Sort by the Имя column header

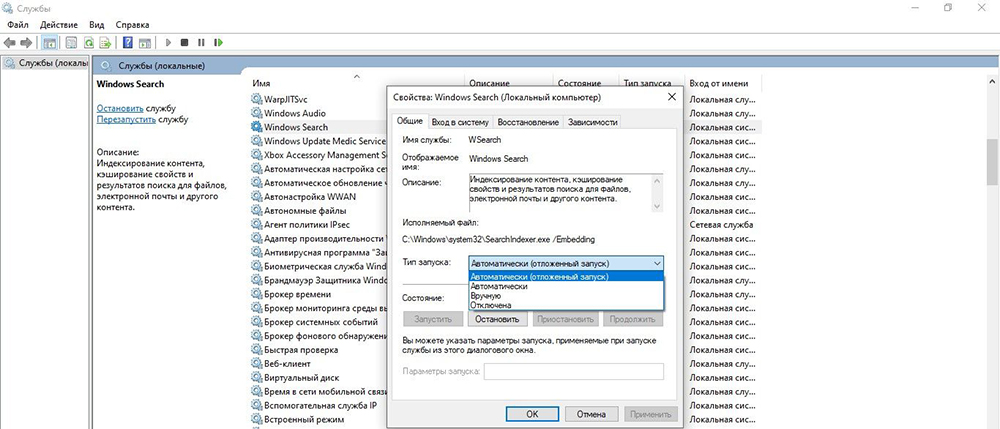357,83
